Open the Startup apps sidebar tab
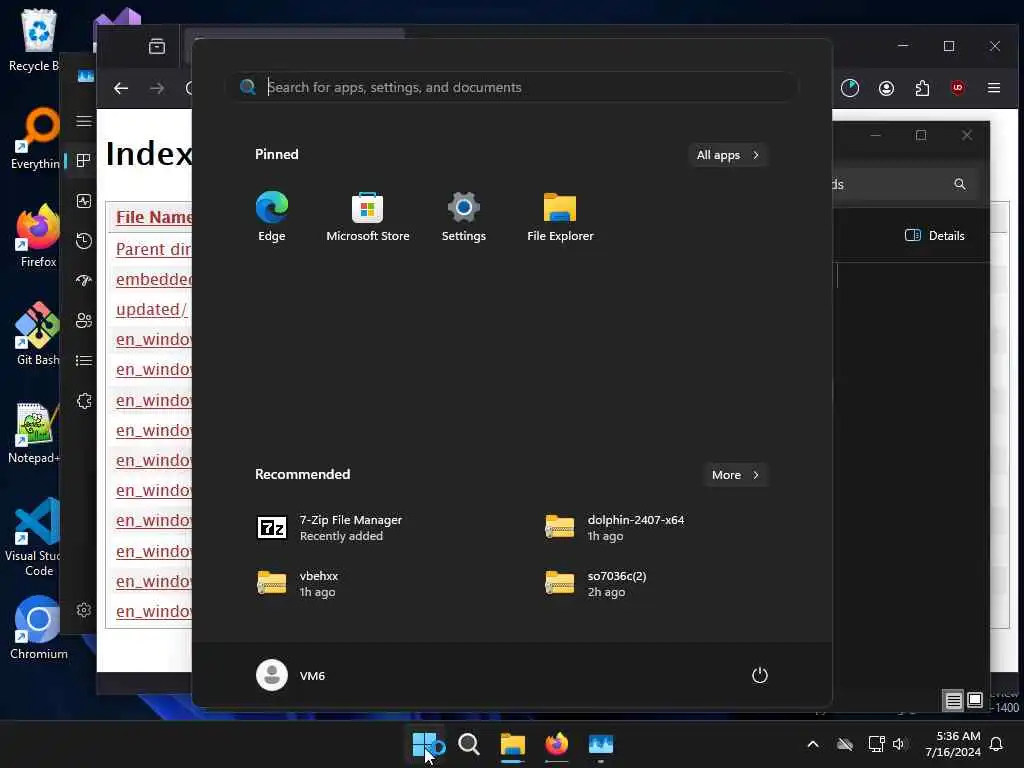This screenshot has width=1024, height=768. point(84,281)
